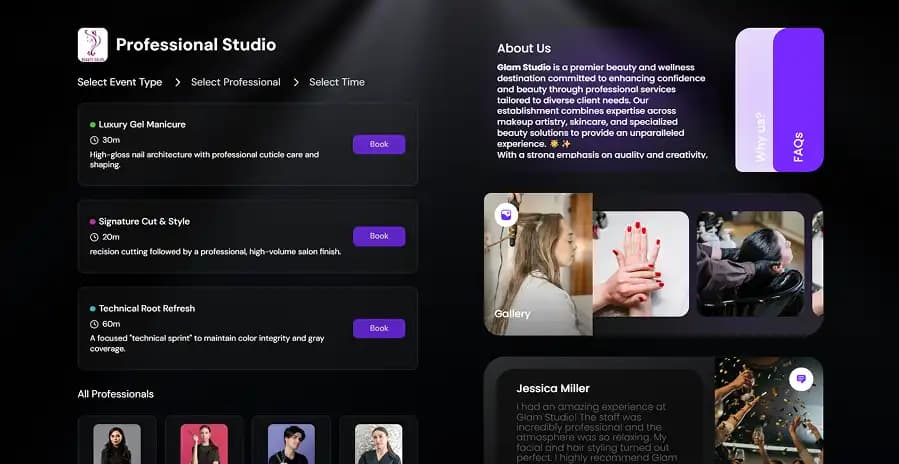Open the red nails manicure gallery photo

point(641,264)
